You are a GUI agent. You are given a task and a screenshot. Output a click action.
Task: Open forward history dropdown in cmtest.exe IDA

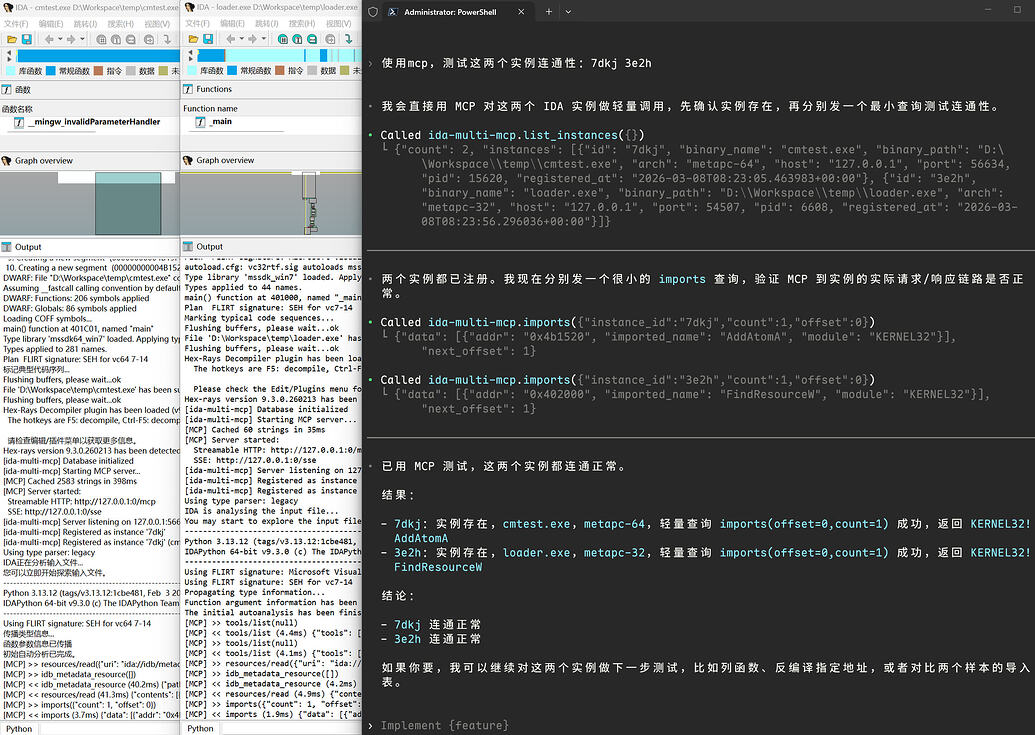click(x=82, y=40)
